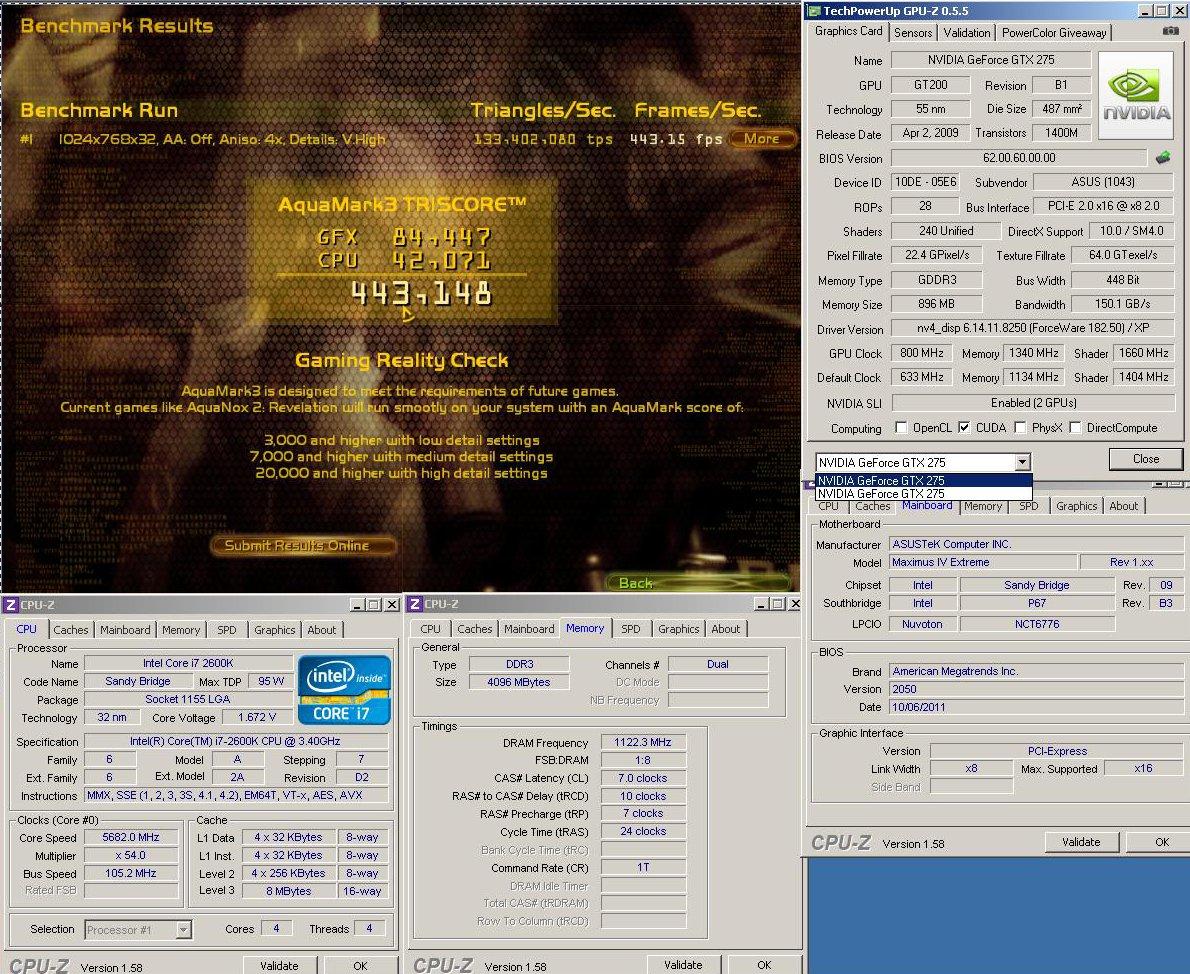Click the DRAM Frequency value 1122.3 MHz
The image size is (1190, 974).
click(x=643, y=742)
